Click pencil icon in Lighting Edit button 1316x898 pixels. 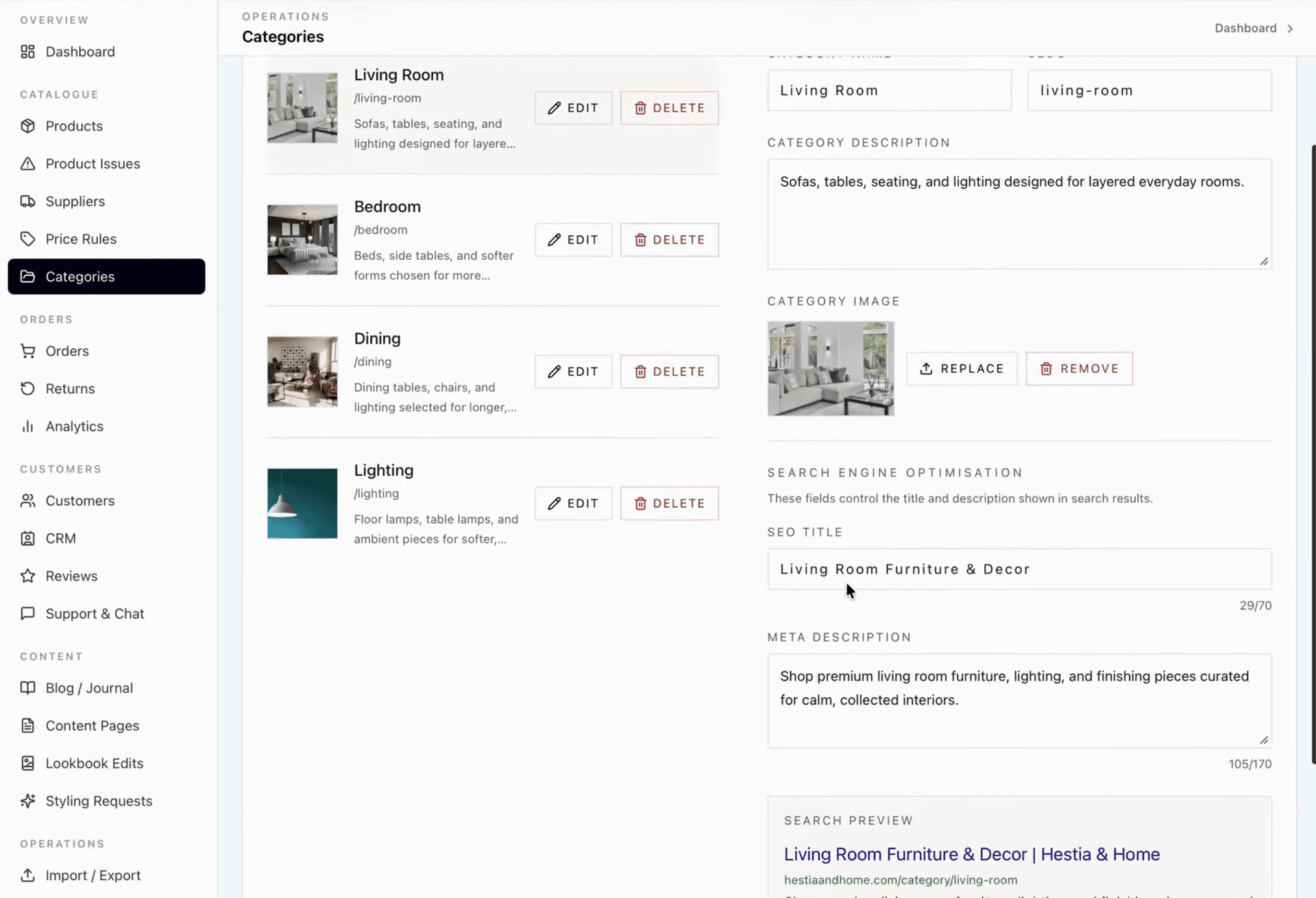pos(554,504)
